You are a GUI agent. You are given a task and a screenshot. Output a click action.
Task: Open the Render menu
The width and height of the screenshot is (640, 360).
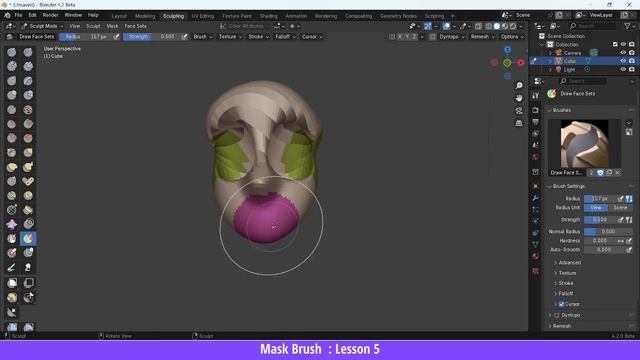click(x=51, y=15)
